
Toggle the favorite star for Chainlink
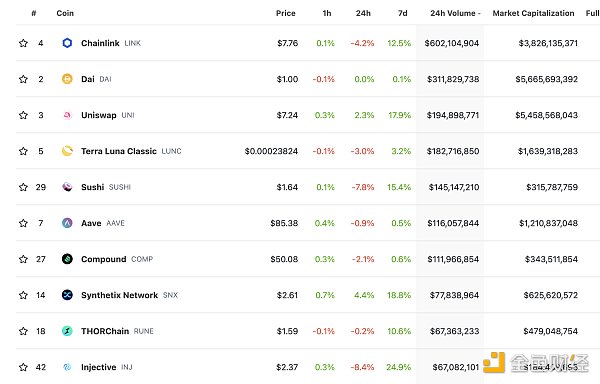pos(23,43)
